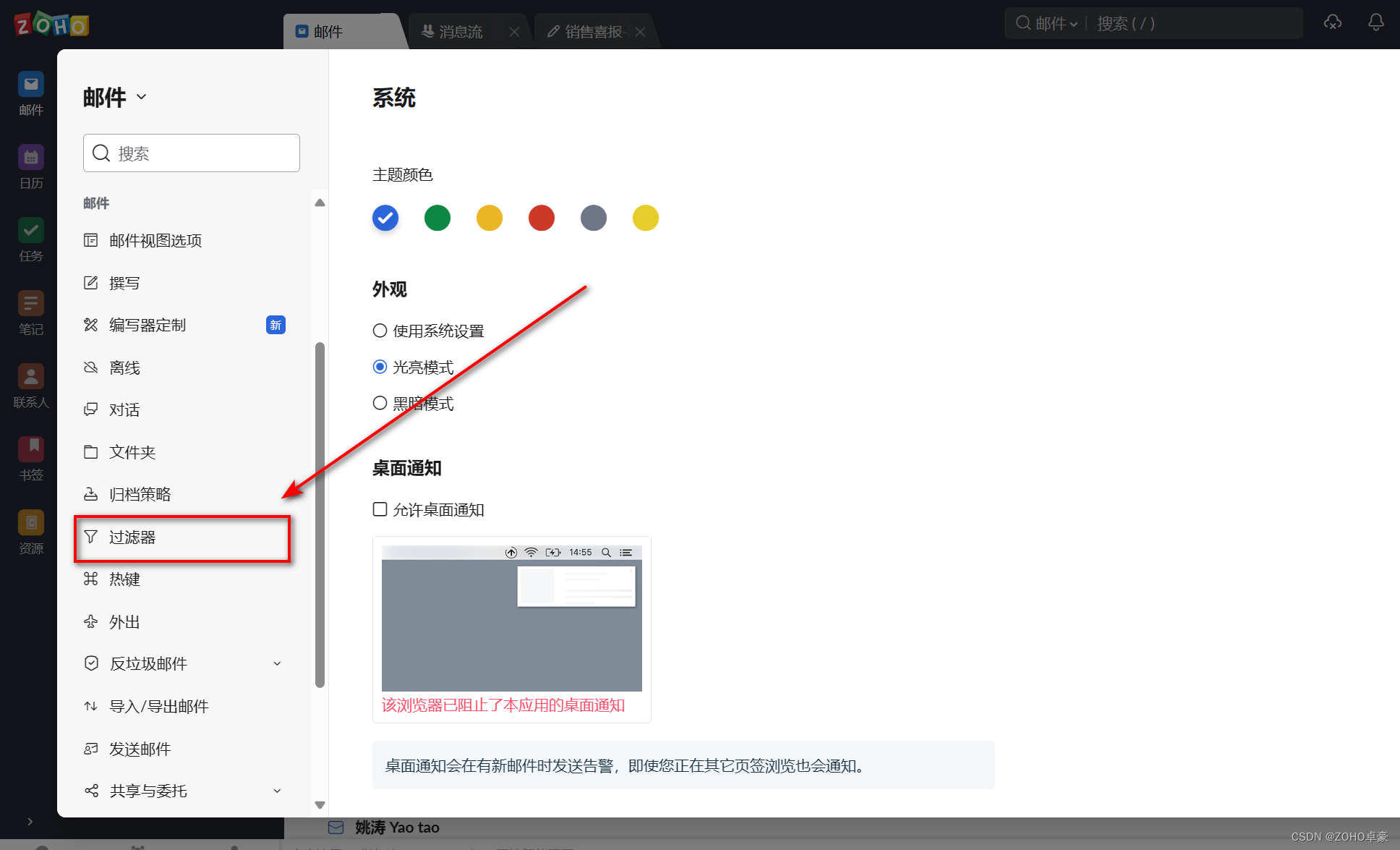Open the Filters (过滤器) settings item
This screenshot has height=850, width=1400.
coord(132,537)
